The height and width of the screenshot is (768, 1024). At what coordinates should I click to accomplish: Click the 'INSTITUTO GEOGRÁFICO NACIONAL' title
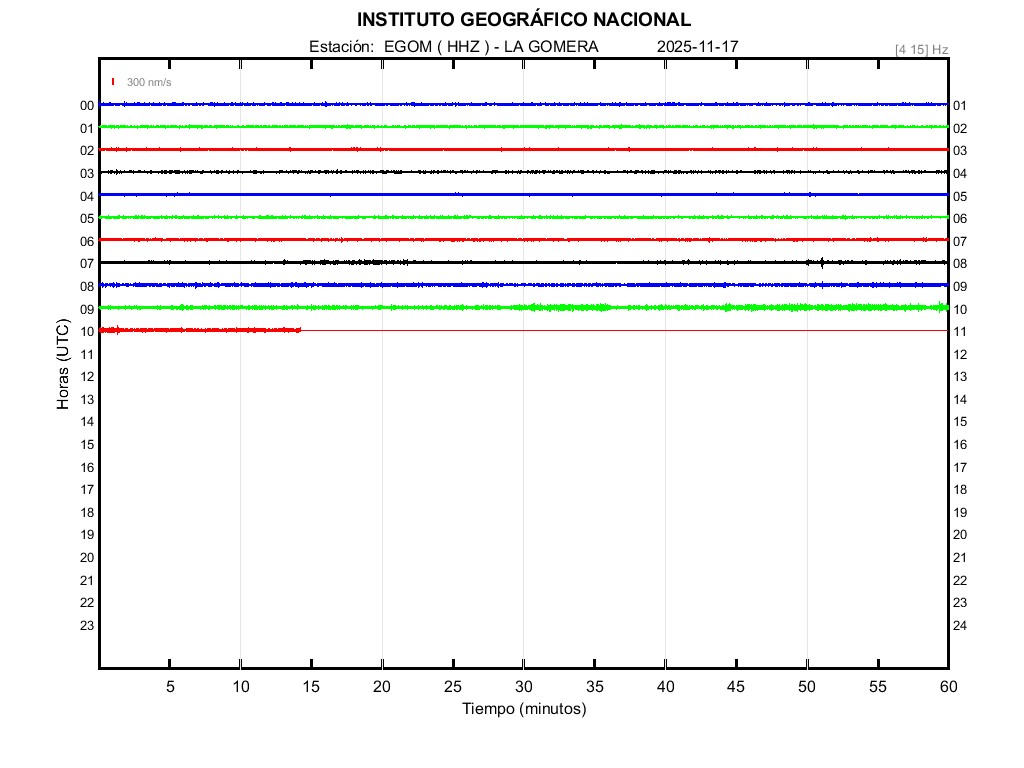523,20
